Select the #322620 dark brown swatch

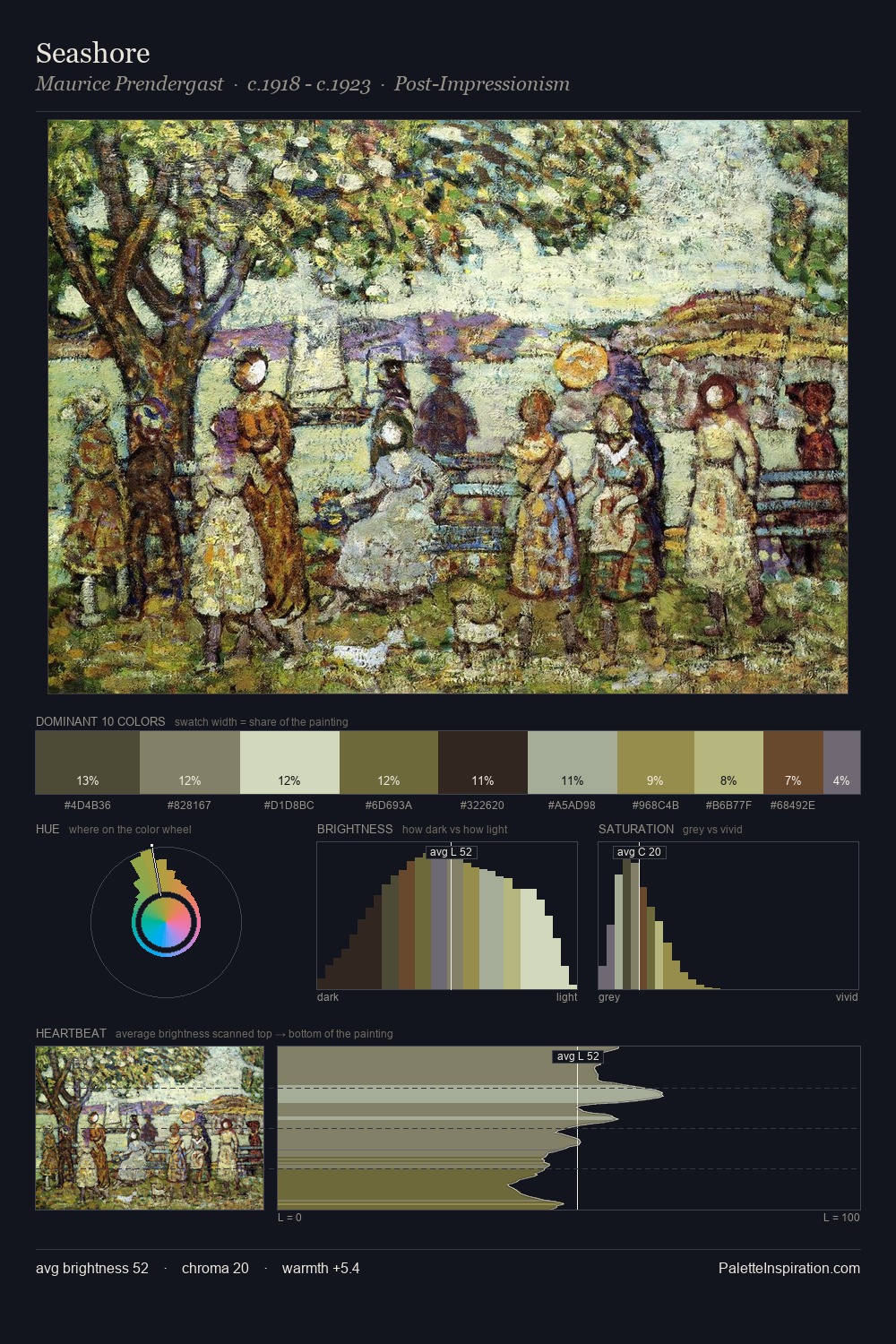point(483,762)
